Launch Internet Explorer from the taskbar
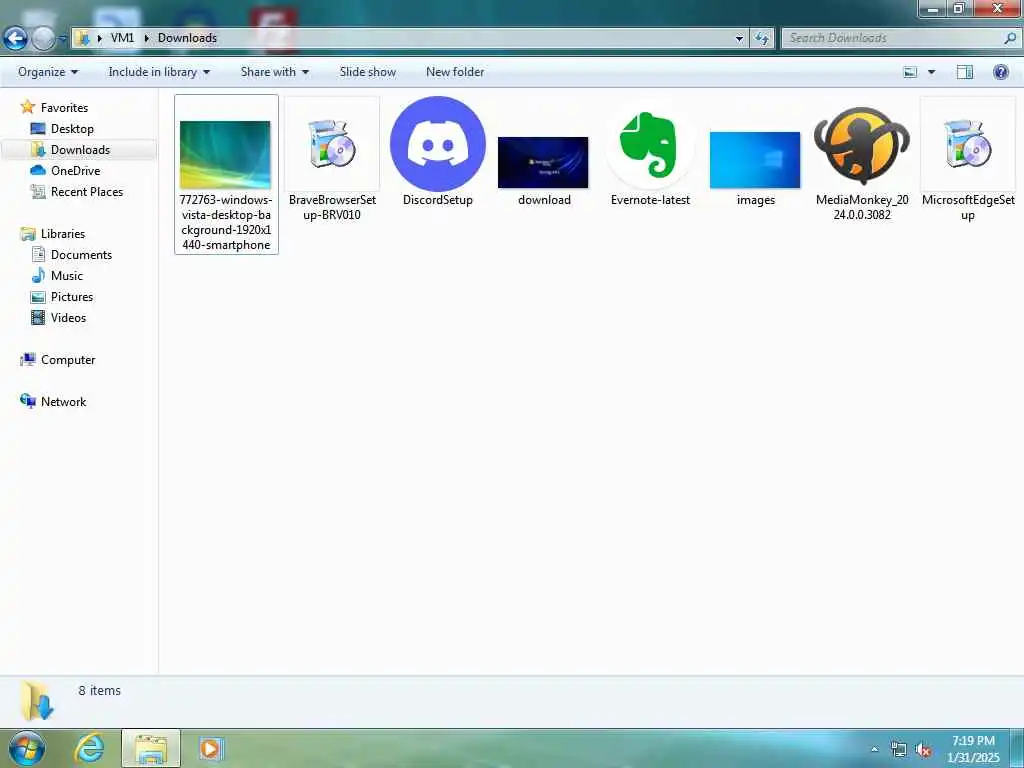The width and height of the screenshot is (1024, 768). [89, 748]
